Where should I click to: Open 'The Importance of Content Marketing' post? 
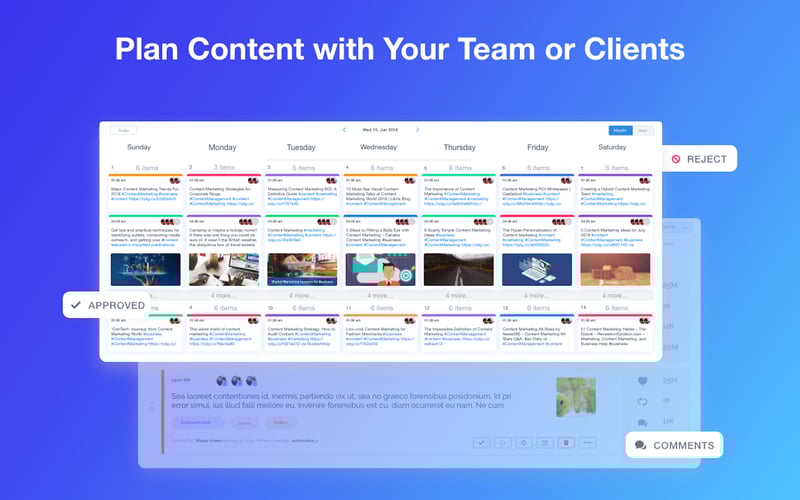[459, 192]
